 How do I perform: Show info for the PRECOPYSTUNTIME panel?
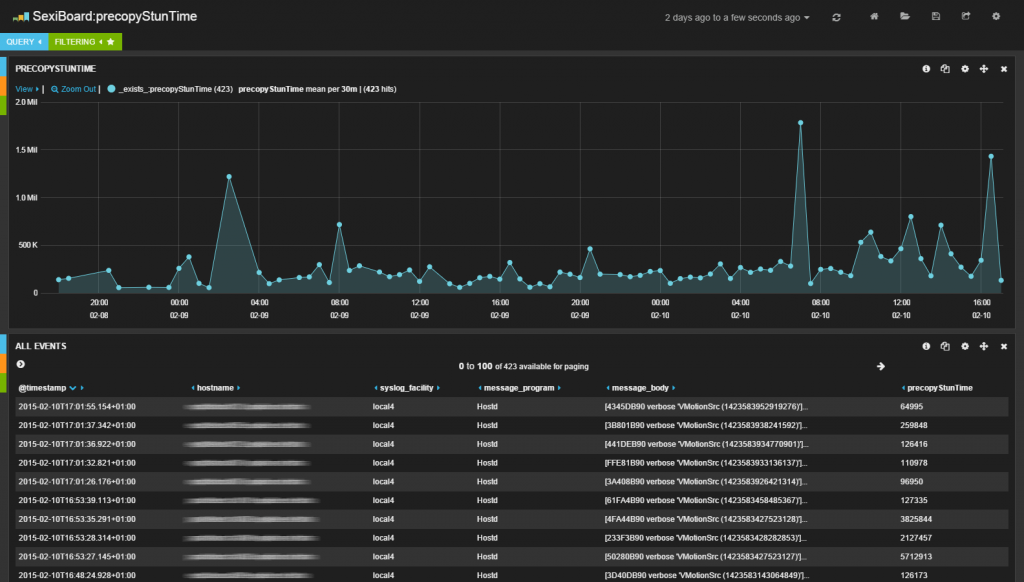click(x=926, y=69)
